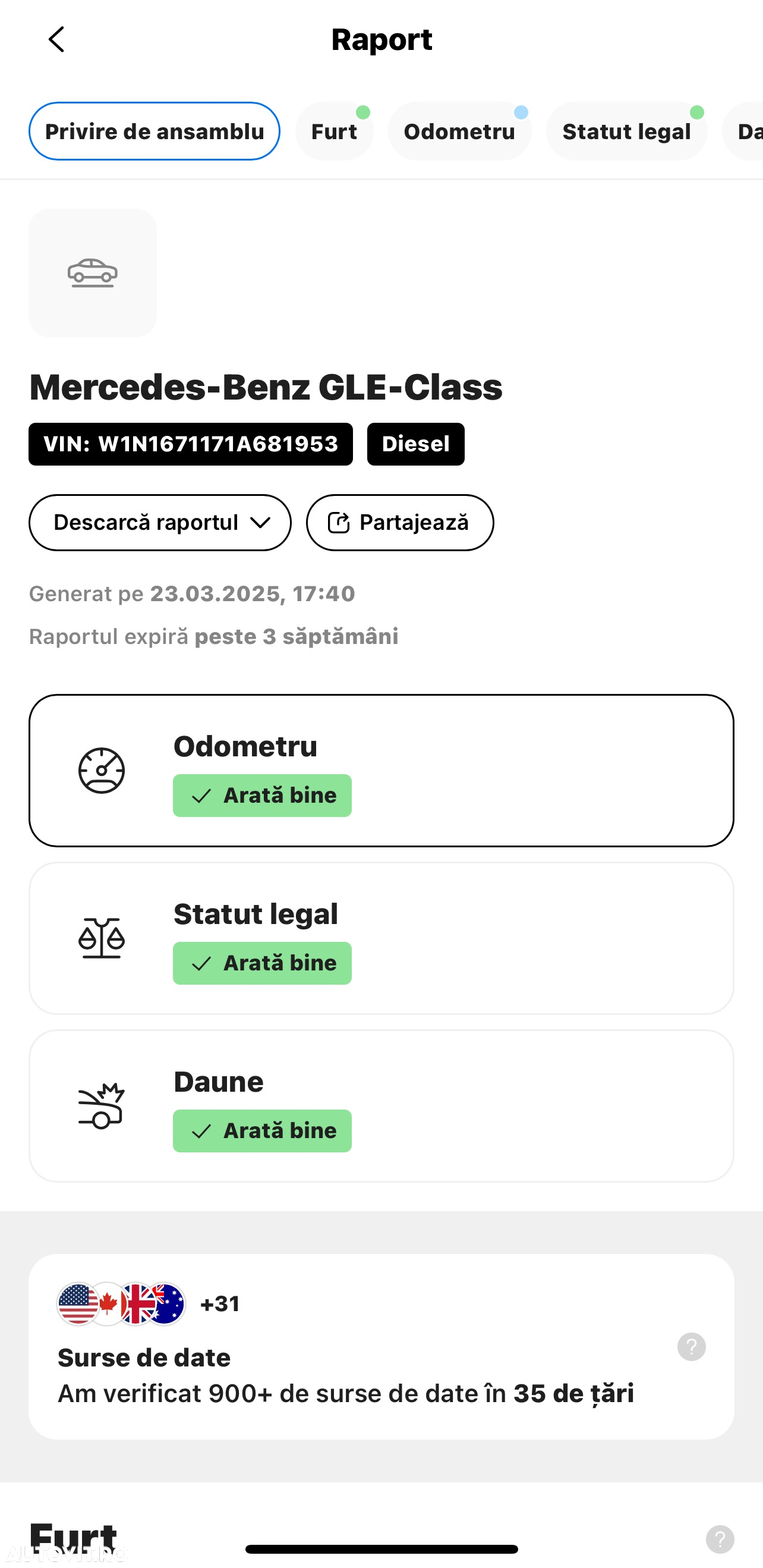Tap the legal scales icon
Screen dimensions: 763x1568
tap(102, 938)
